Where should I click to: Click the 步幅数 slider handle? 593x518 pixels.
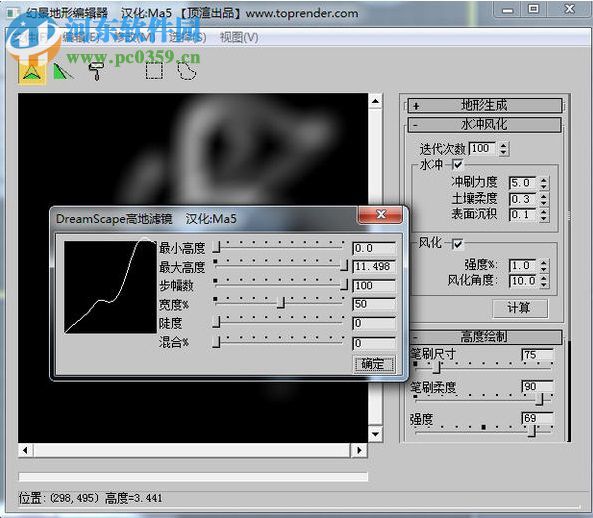(x=344, y=284)
